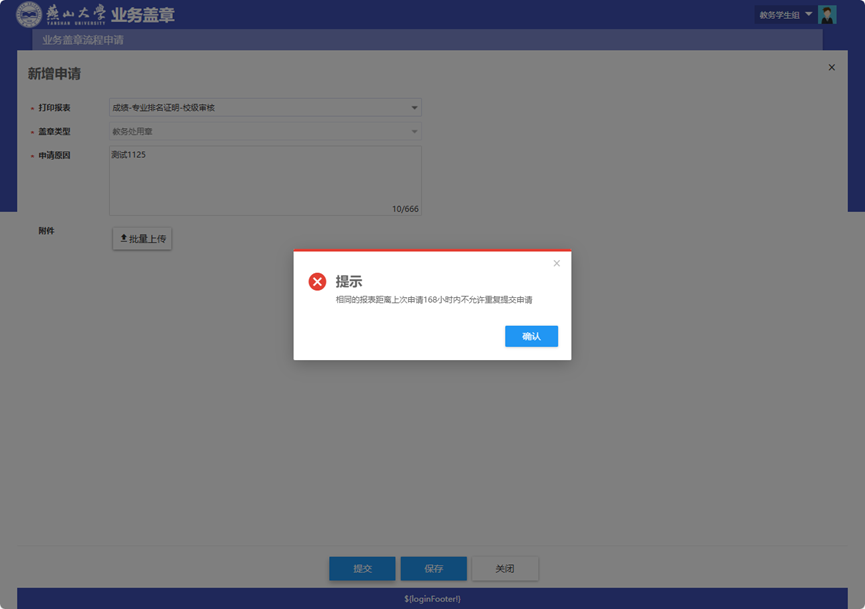The width and height of the screenshot is (865, 609).
Task: Click the red error icon in alert
Action: pyautogui.click(x=317, y=282)
